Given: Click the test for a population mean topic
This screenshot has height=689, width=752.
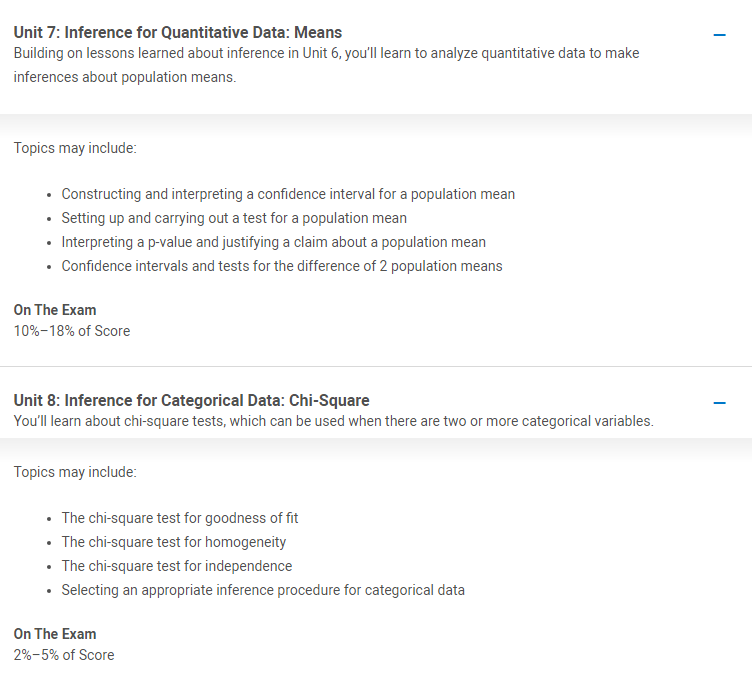Looking at the screenshot, I should pos(234,218).
